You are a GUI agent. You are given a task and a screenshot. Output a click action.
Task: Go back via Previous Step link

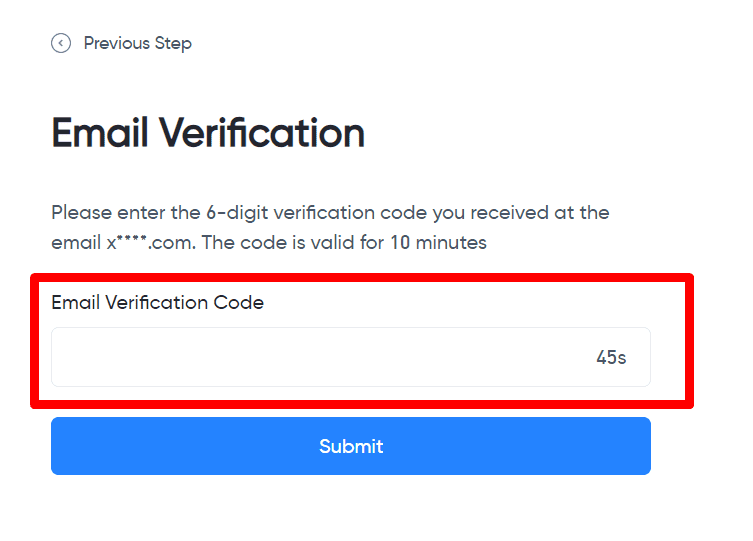click(x=137, y=43)
